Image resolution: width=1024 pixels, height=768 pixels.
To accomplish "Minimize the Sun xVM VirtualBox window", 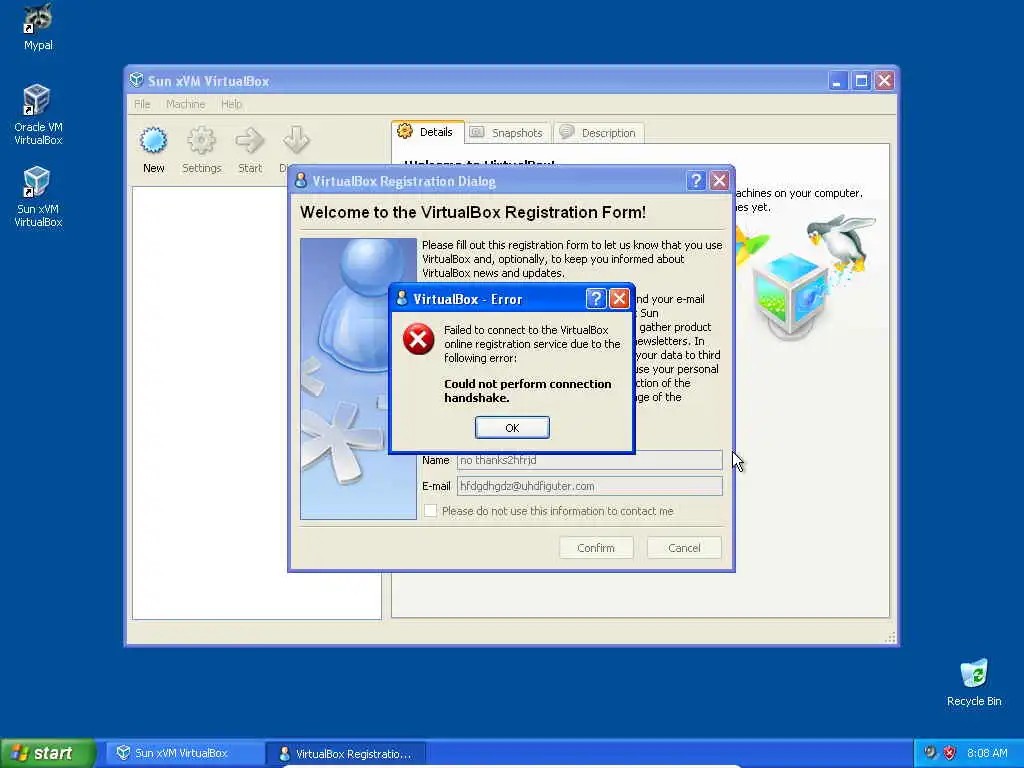I will [x=837, y=81].
